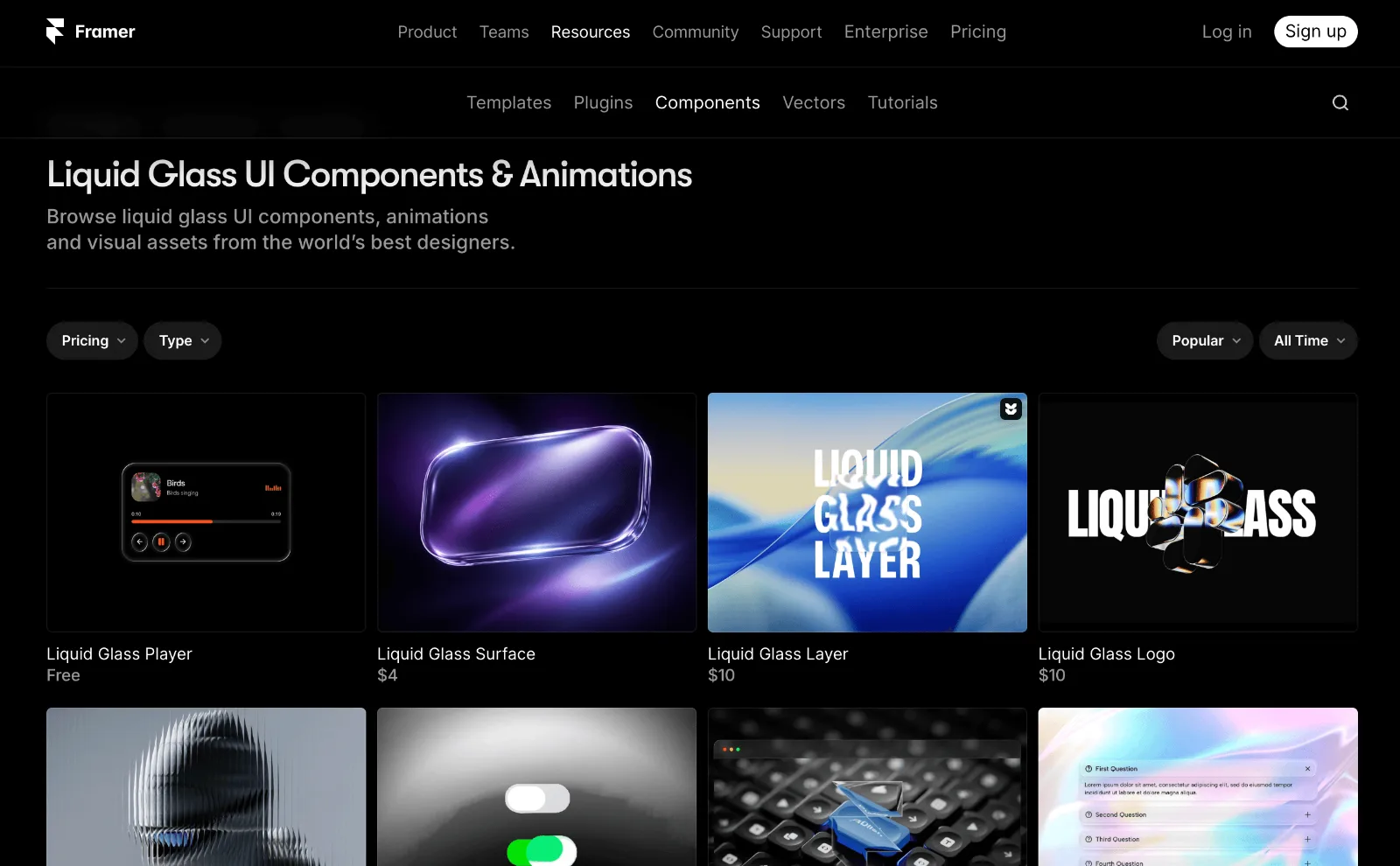
Task: Open the Liquid Glass Logo thumbnail
Action: pyautogui.click(x=1198, y=513)
